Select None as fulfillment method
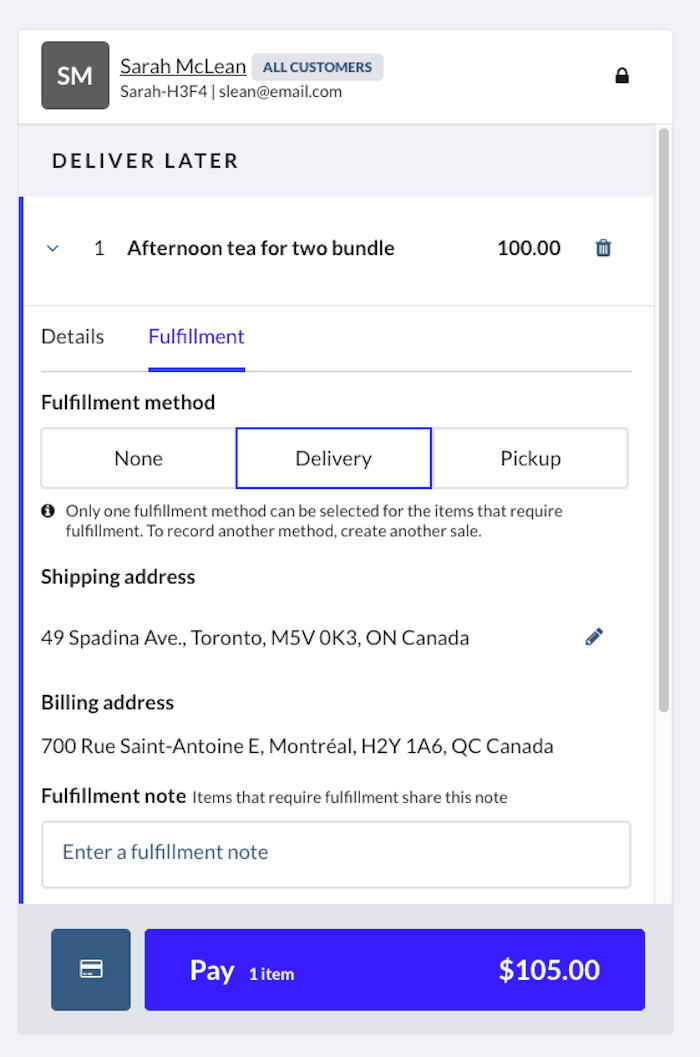This screenshot has width=700, height=1057. tap(138, 458)
